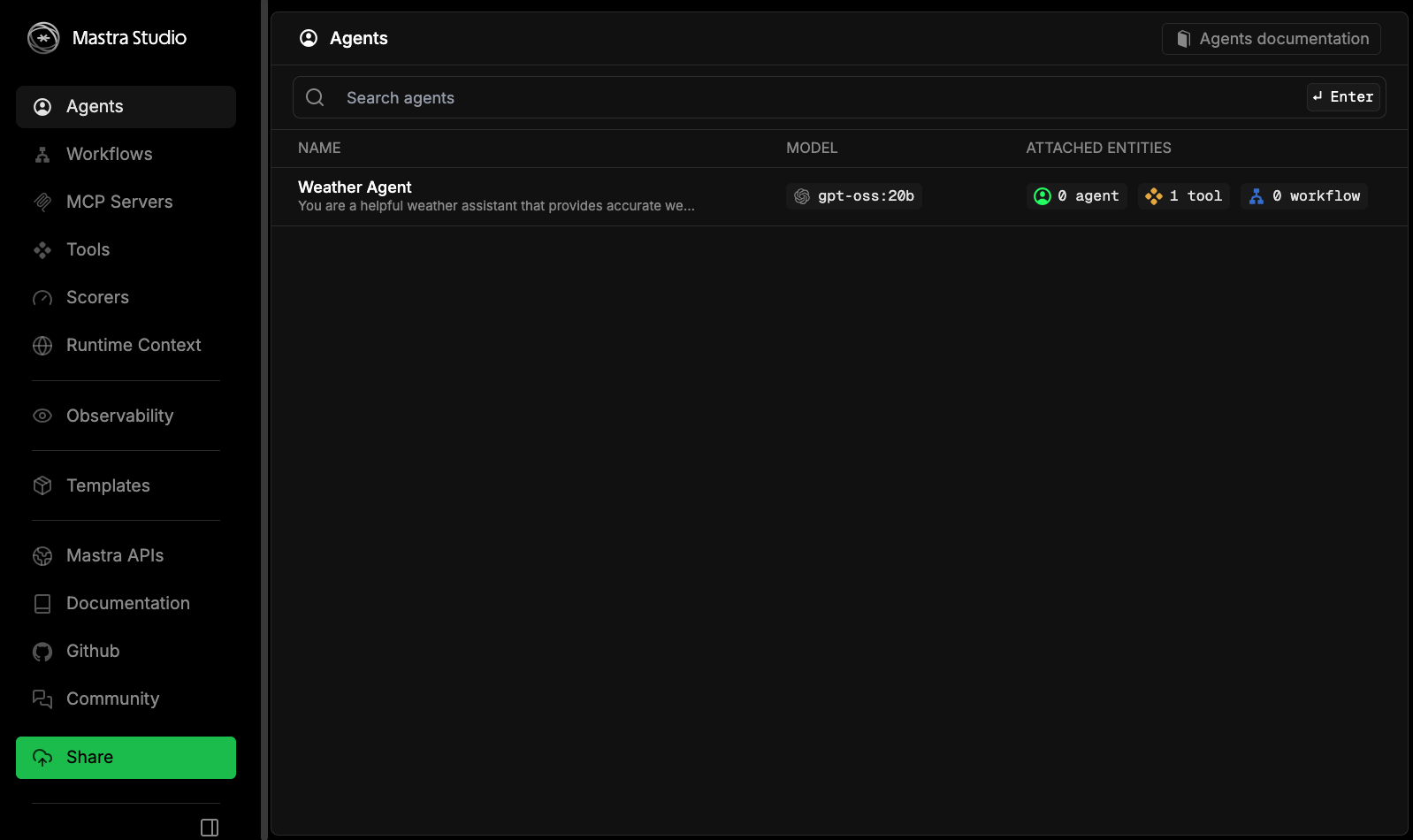Click the blue workflow badge icon
The height and width of the screenshot is (840, 1413).
pyautogui.click(x=1256, y=196)
